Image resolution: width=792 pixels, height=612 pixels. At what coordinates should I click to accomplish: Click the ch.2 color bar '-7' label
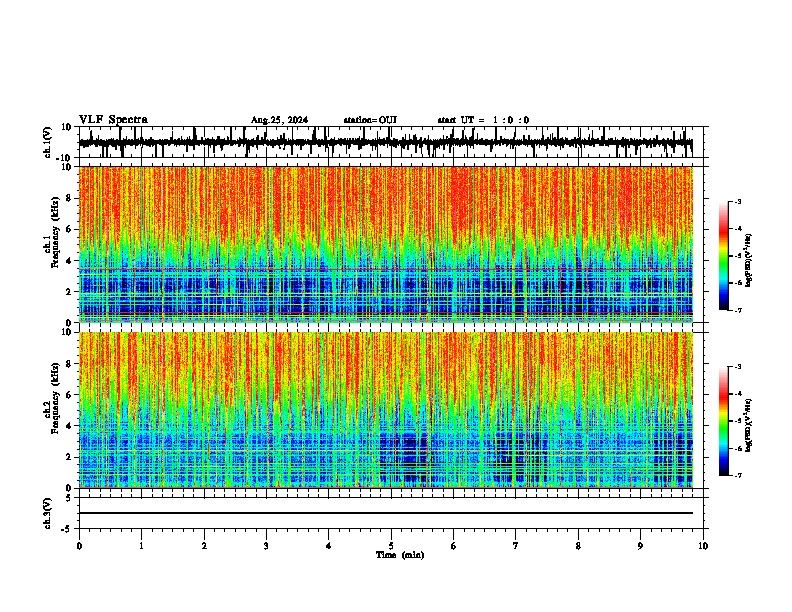click(738, 476)
